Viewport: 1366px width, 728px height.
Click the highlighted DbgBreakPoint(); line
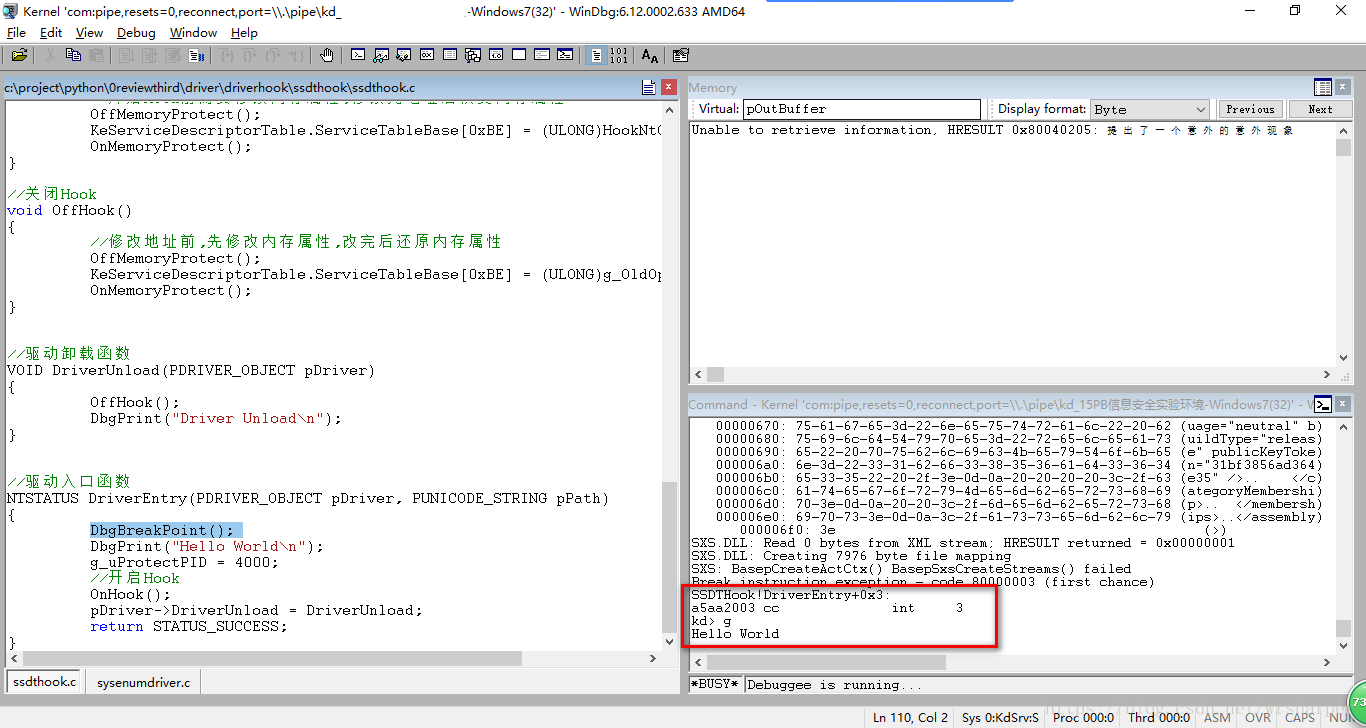click(x=166, y=530)
